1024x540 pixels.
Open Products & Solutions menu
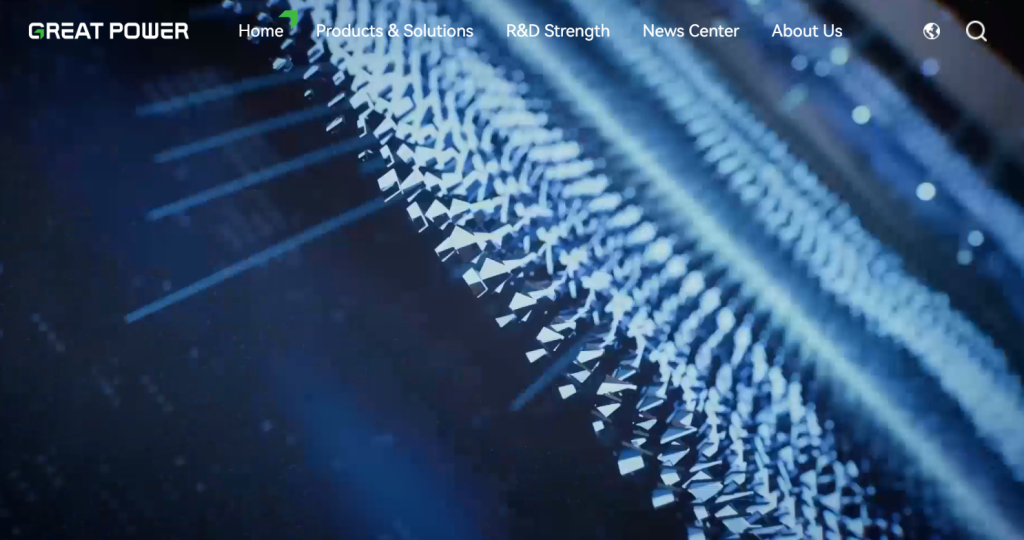click(x=394, y=31)
